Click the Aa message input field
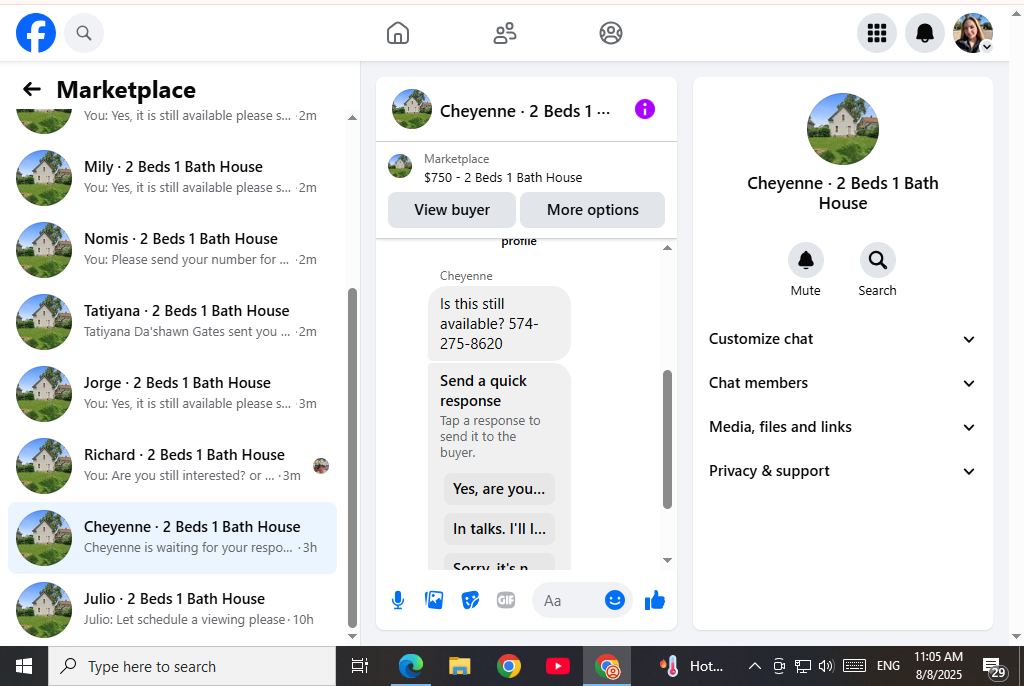This screenshot has width=1024, height=686. [x=566, y=600]
